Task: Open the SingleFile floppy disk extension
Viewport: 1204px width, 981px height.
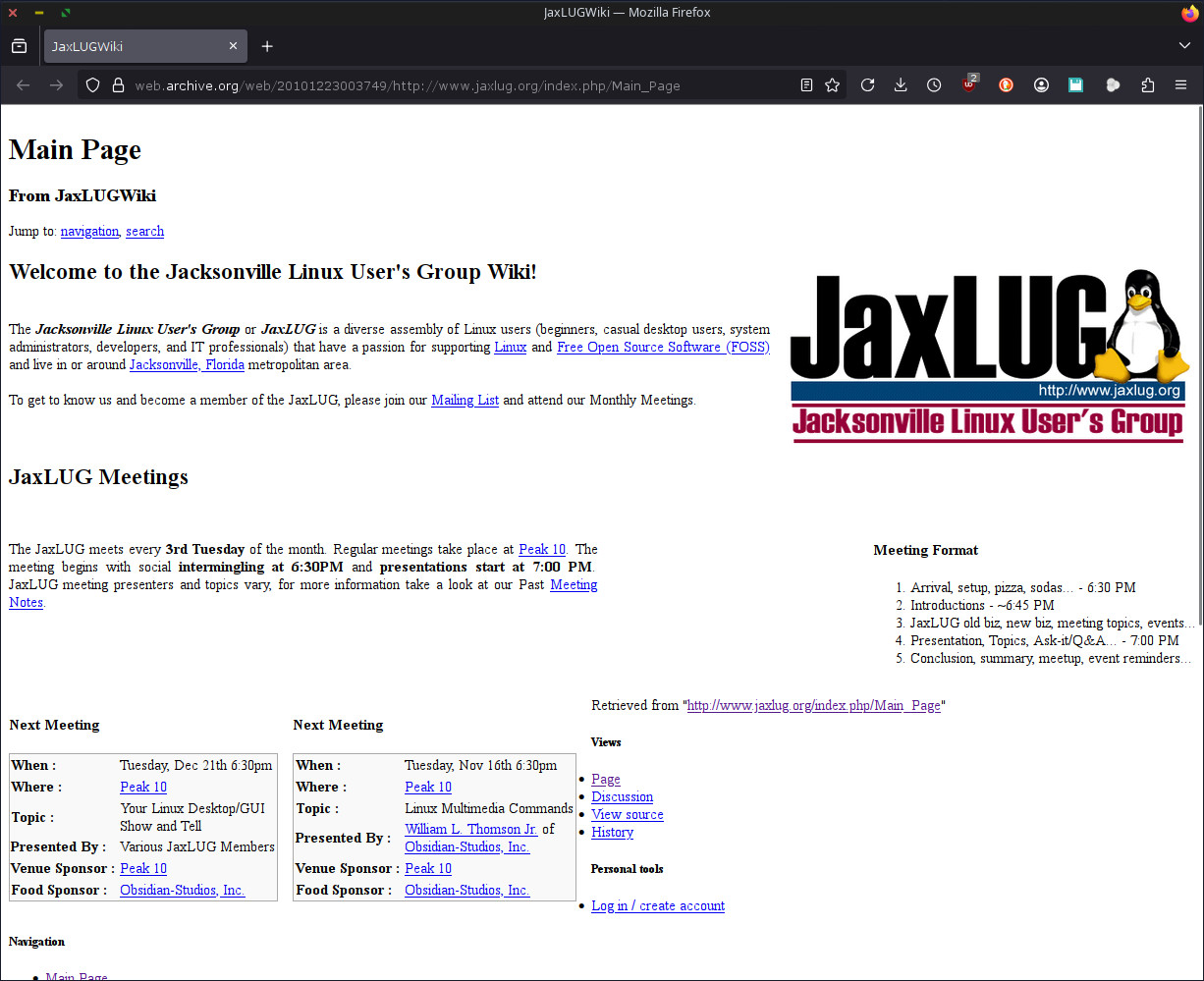Action: (1075, 84)
